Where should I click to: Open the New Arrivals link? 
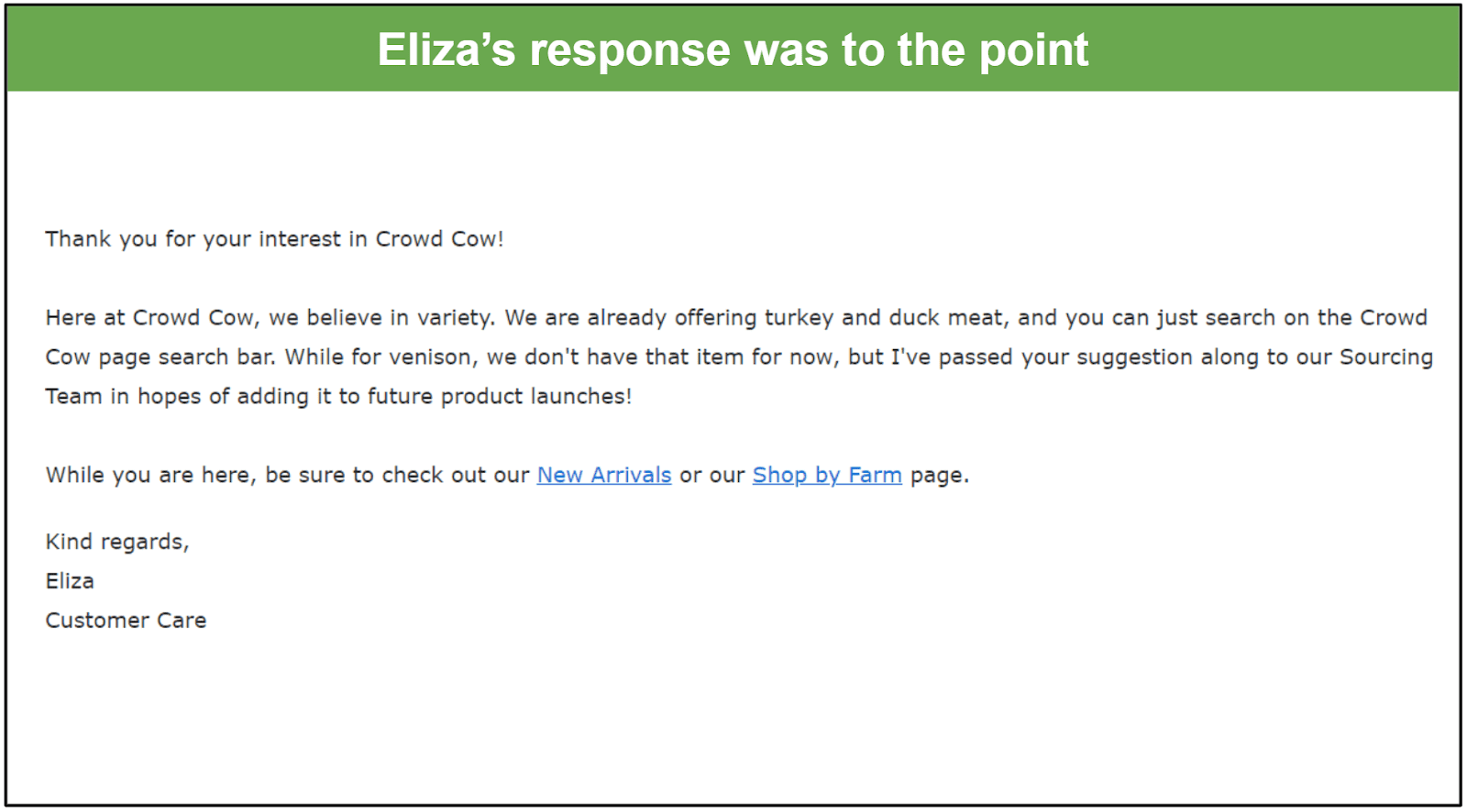click(604, 475)
